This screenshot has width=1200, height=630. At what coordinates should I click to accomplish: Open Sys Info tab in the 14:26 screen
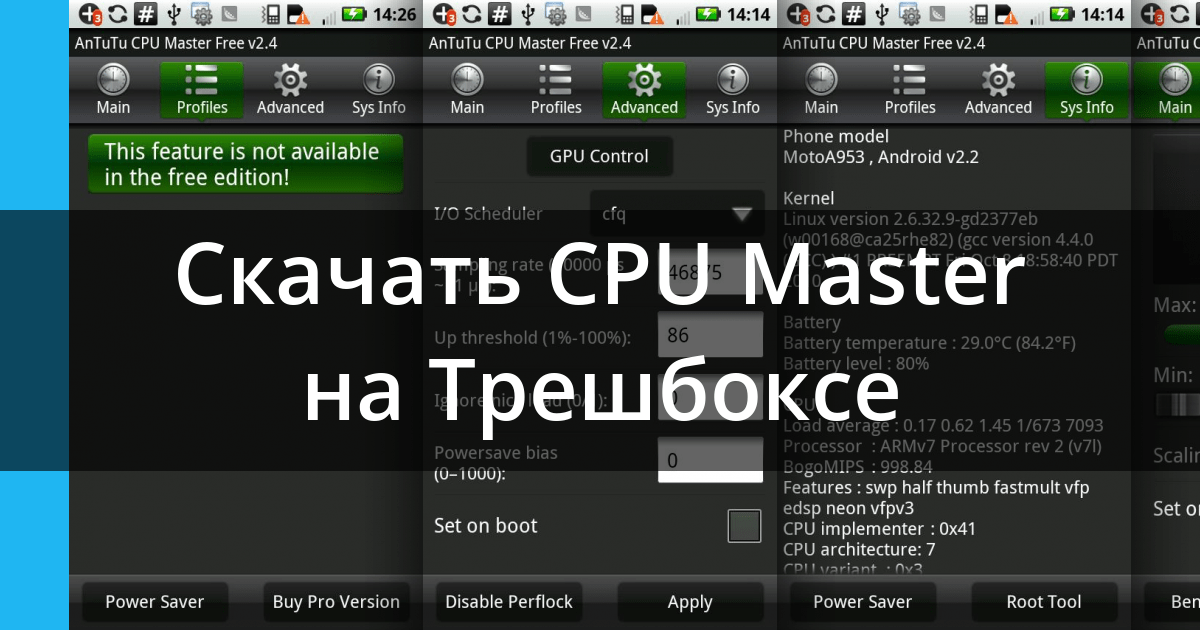378,90
